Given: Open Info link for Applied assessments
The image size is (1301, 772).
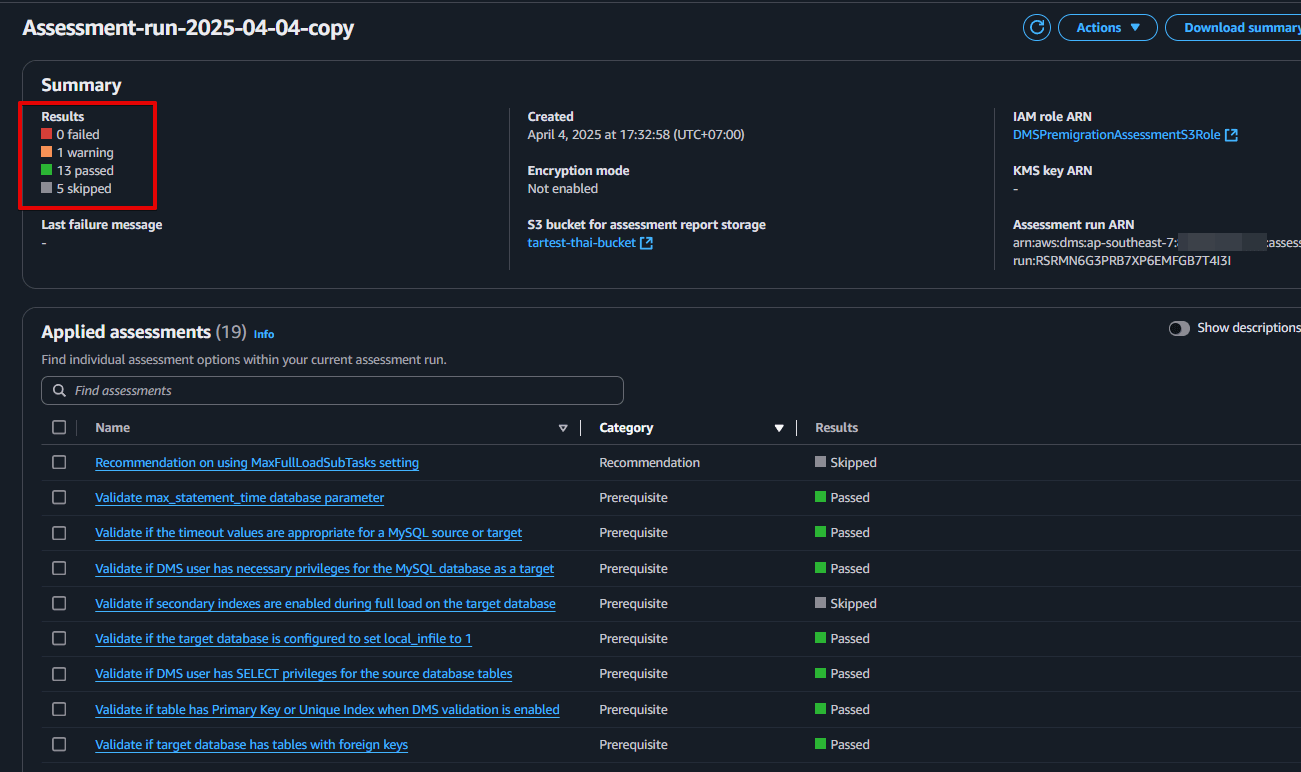Looking at the screenshot, I should point(264,334).
